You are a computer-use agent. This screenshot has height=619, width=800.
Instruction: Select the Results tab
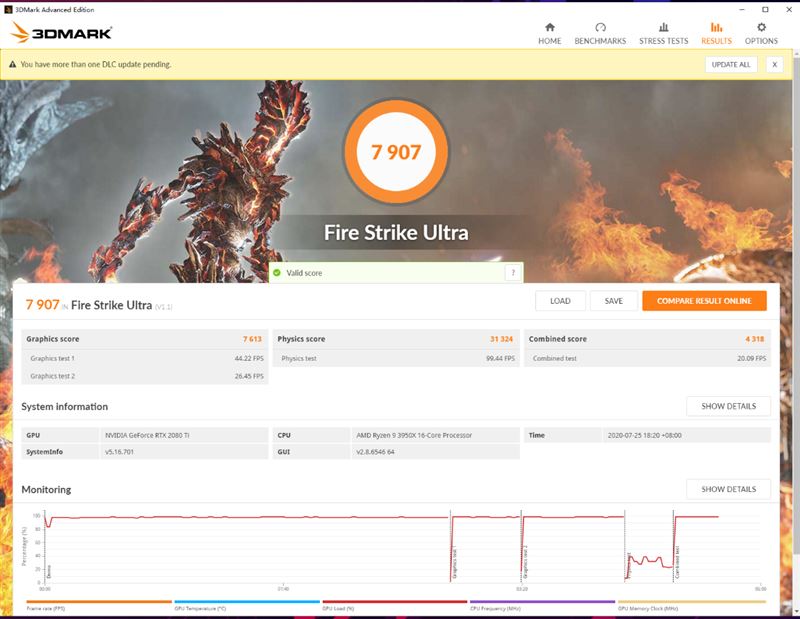click(716, 34)
